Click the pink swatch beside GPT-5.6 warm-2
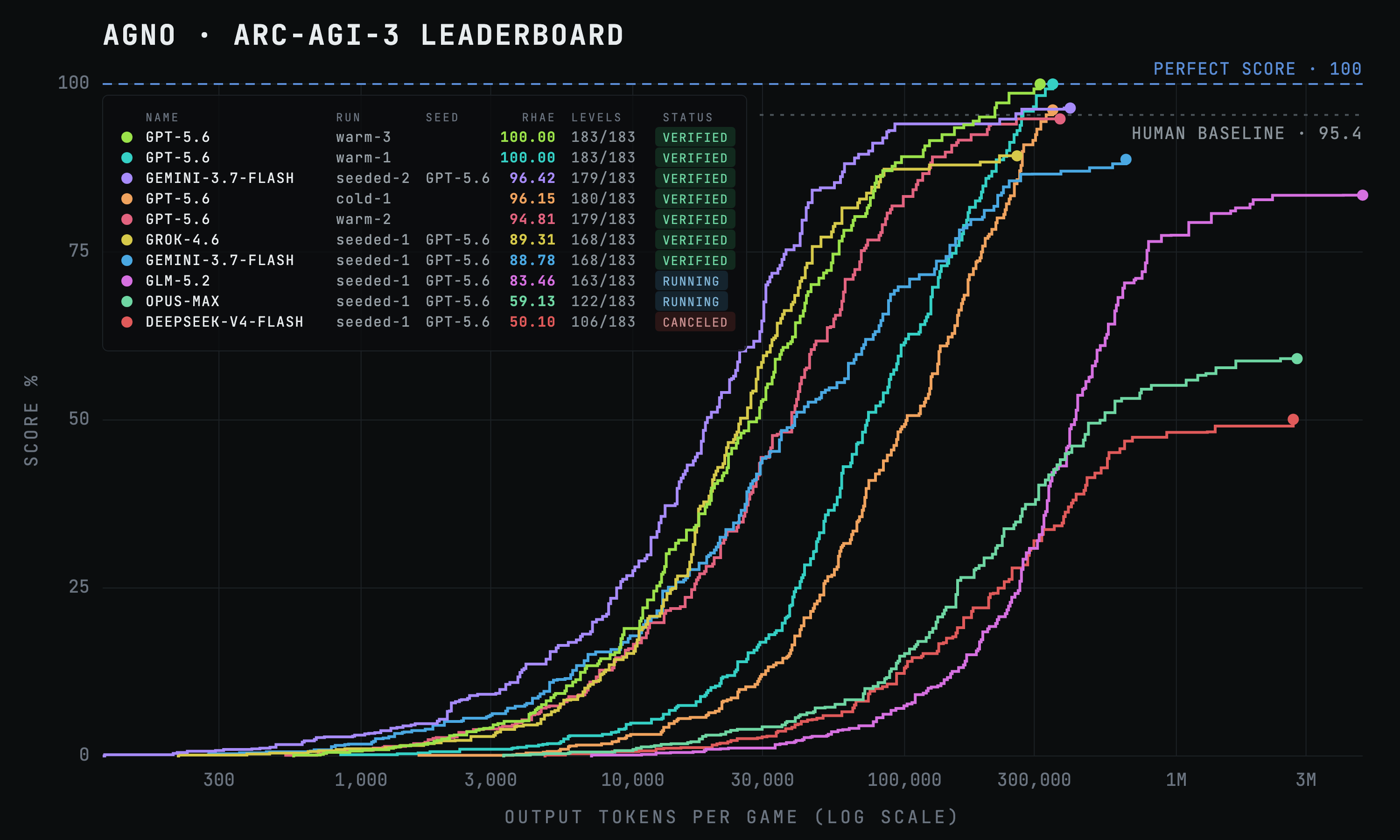Screen dimensions: 1400x840 click(127, 219)
